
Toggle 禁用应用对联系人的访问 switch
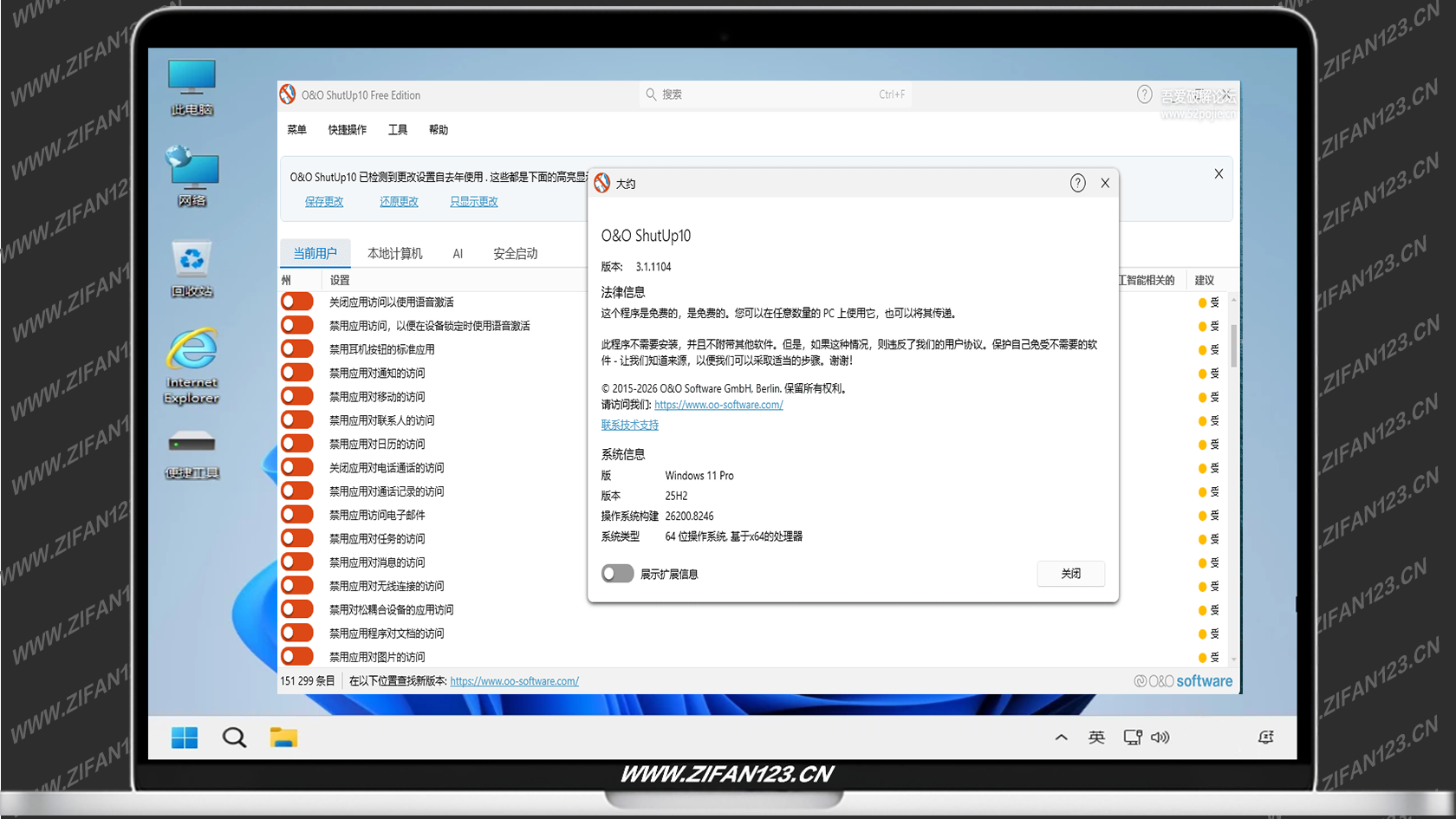pos(296,420)
